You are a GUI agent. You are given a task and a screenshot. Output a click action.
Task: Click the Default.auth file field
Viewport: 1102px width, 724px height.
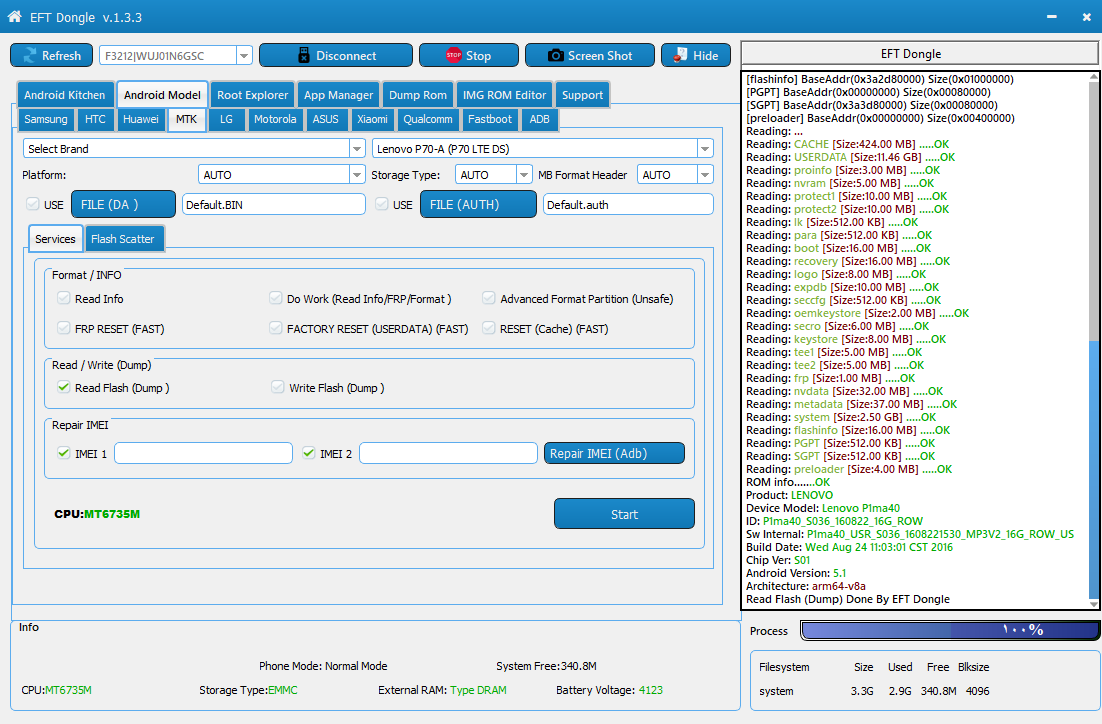coord(628,205)
